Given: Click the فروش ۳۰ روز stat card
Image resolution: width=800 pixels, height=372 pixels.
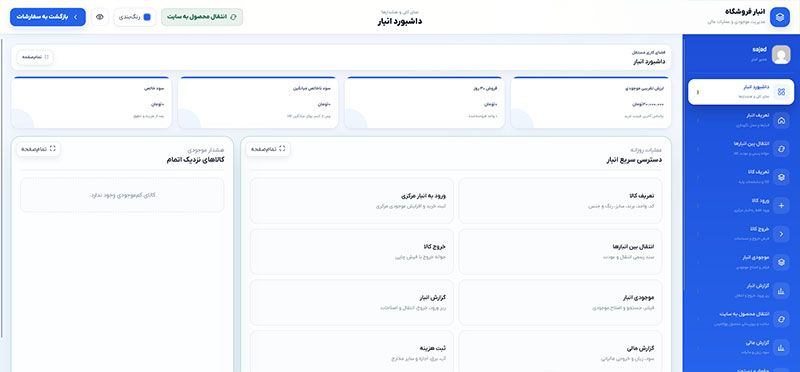Looking at the screenshot, I should tap(424, 103).
